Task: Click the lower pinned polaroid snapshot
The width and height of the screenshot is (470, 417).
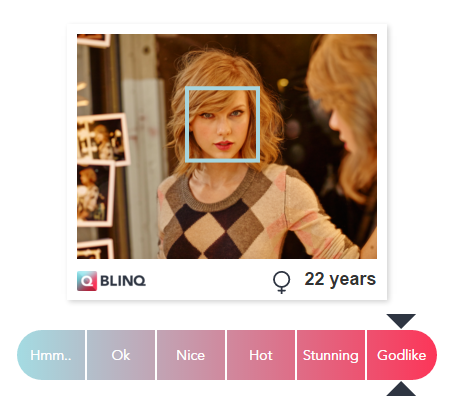Action: (95, 193)
